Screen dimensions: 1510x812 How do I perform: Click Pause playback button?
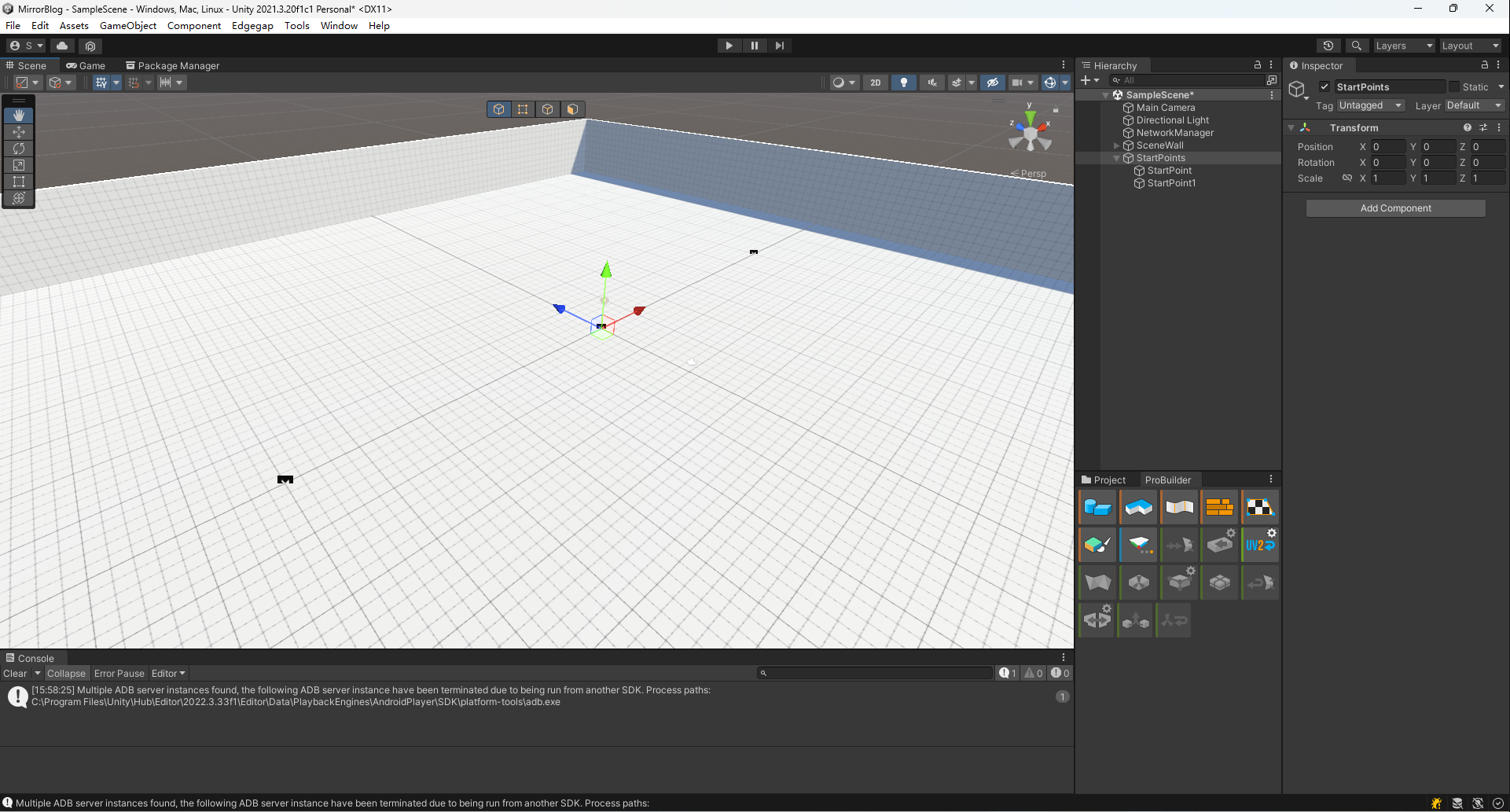(x=755, y=46)
